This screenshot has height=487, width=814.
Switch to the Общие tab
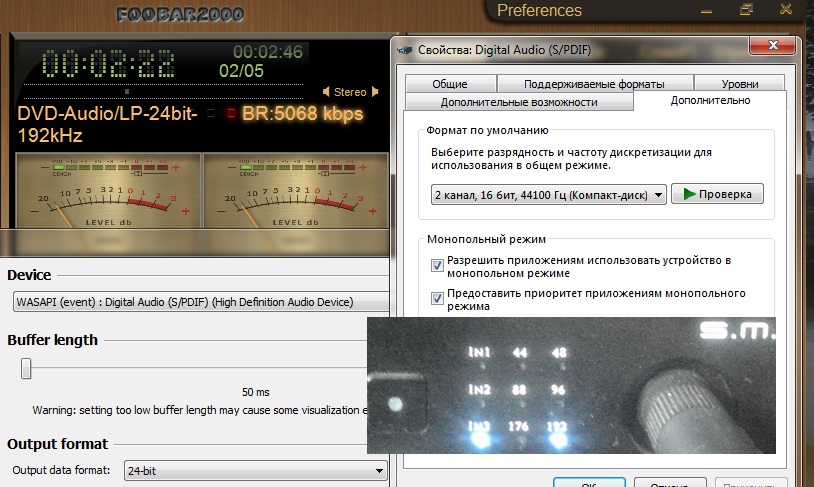(451, 84)
